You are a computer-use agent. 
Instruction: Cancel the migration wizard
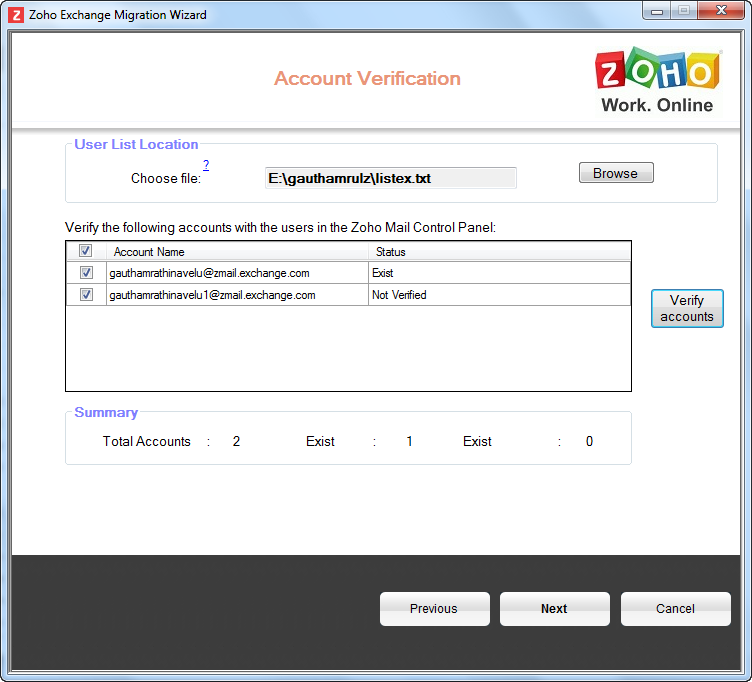coord(675,609)
